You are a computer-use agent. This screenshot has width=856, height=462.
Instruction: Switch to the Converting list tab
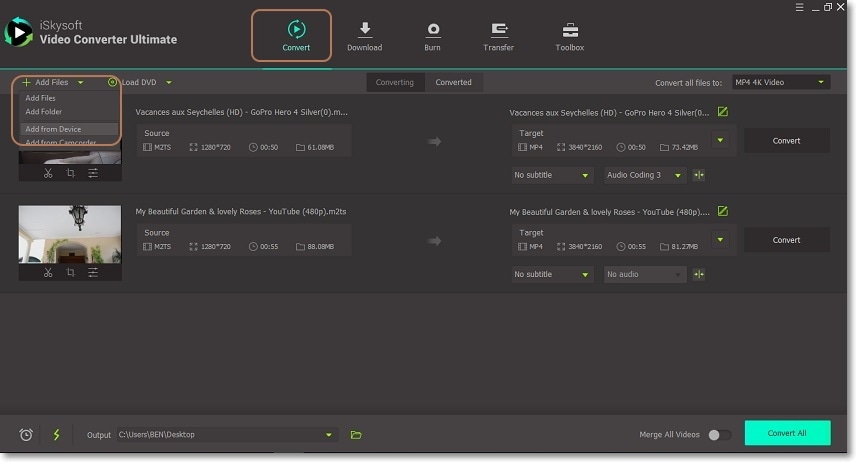tap(395, 82)
